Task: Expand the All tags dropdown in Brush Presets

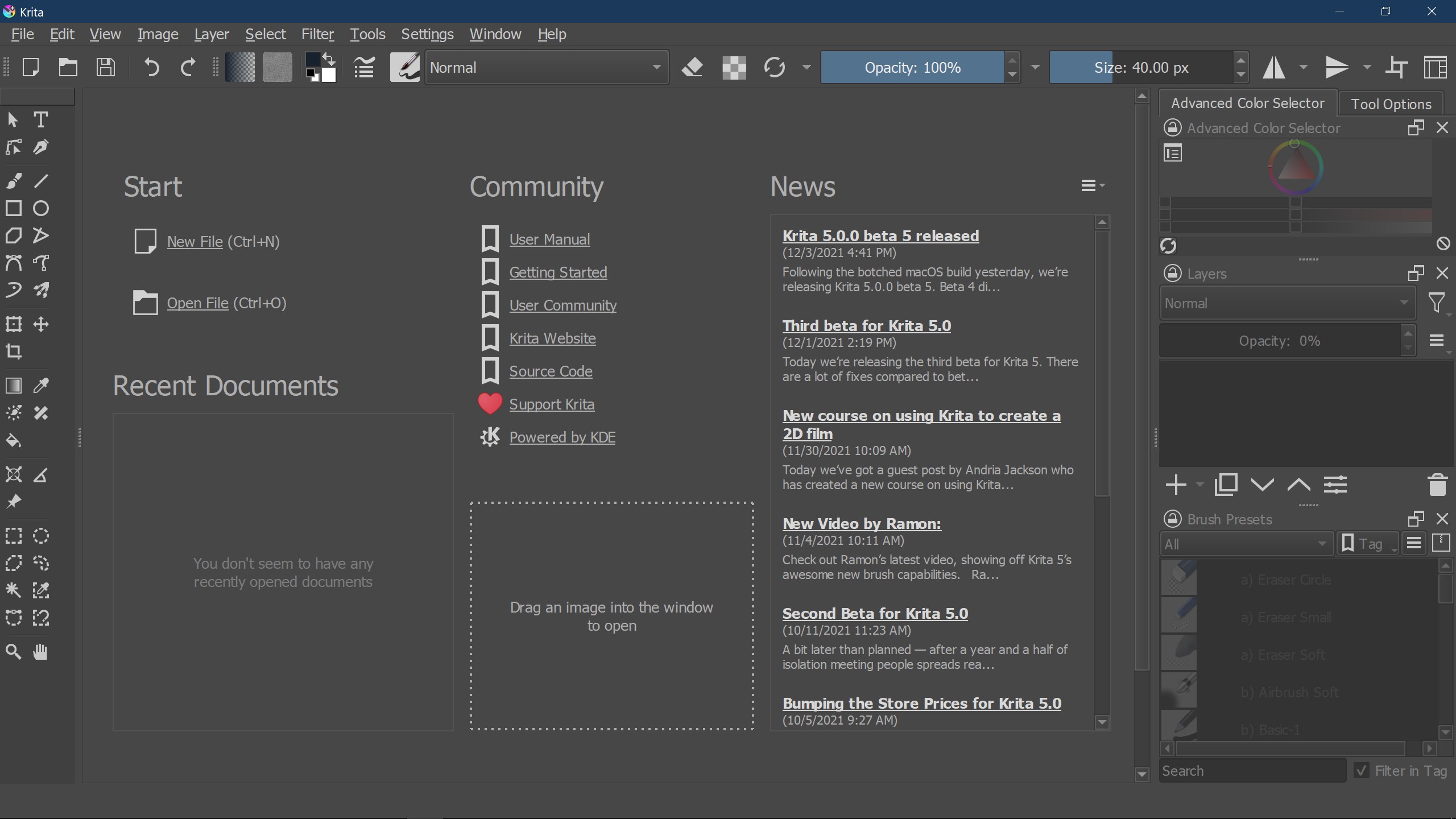Action: 1246,543
